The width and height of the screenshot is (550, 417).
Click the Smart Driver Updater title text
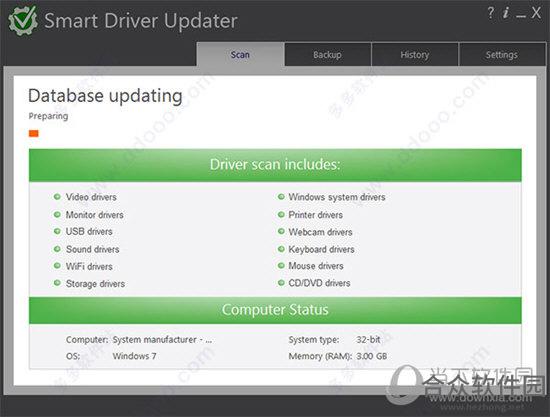(x=141, y=21)
